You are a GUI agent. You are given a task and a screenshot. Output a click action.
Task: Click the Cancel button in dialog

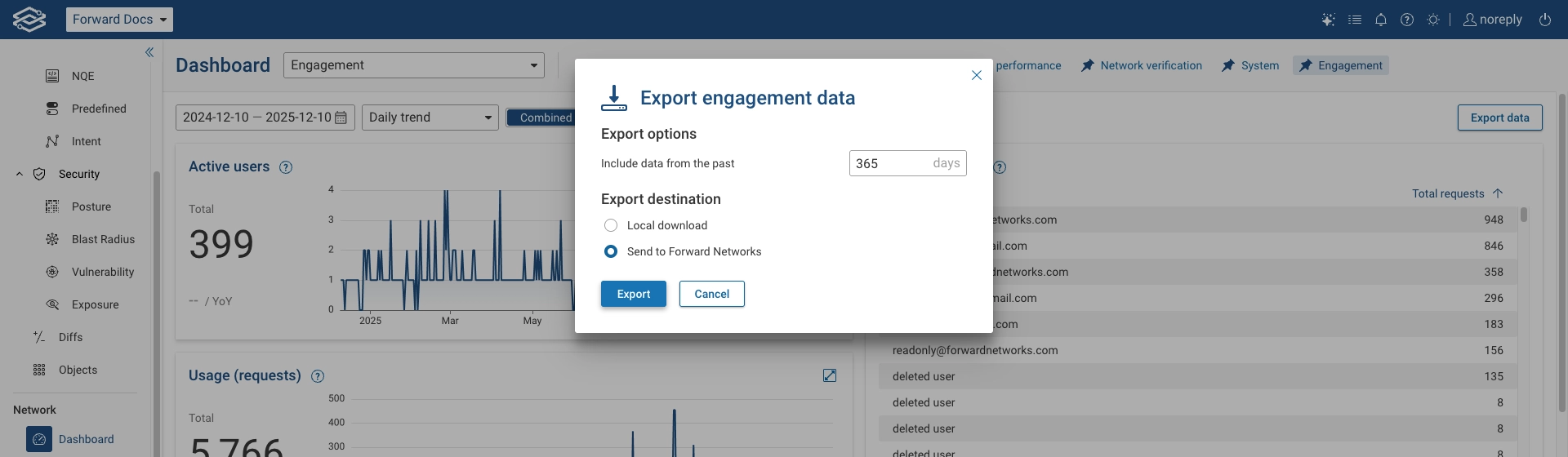[x=712, y=294]
